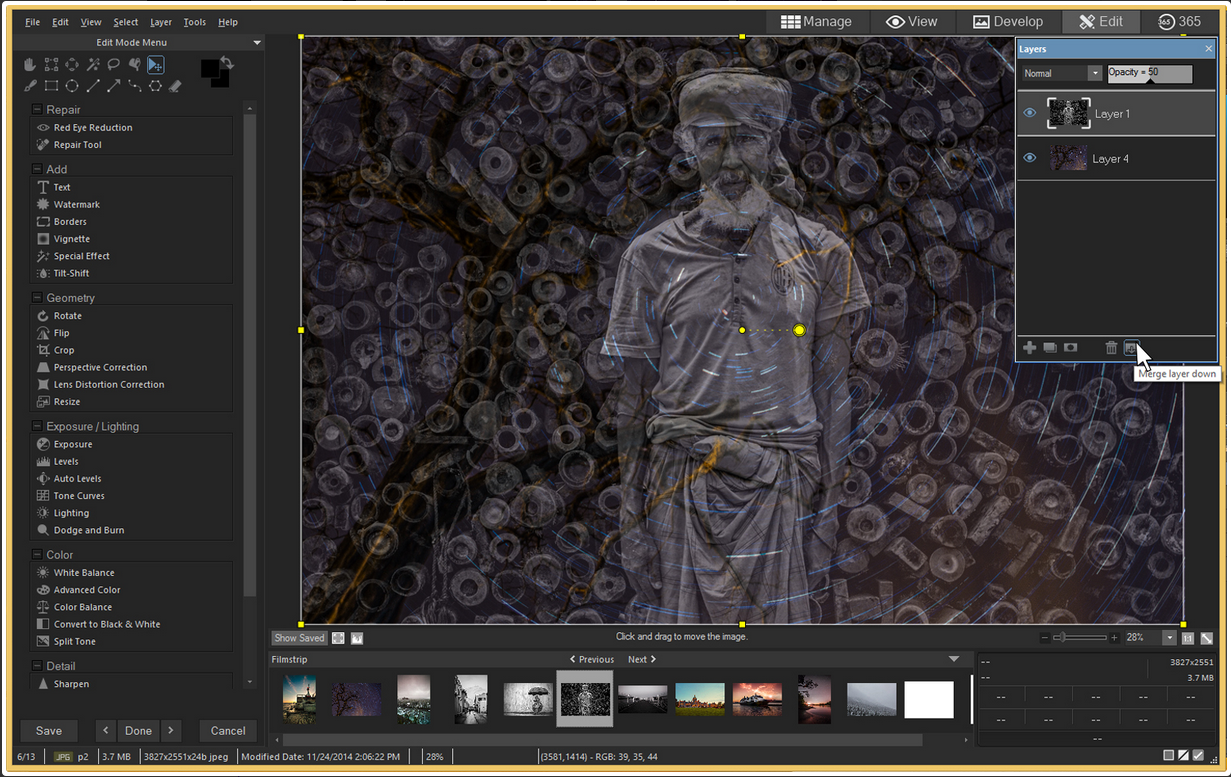Open the layer blend mode dropdown
1231x777 pixels.
(1094, 73)
